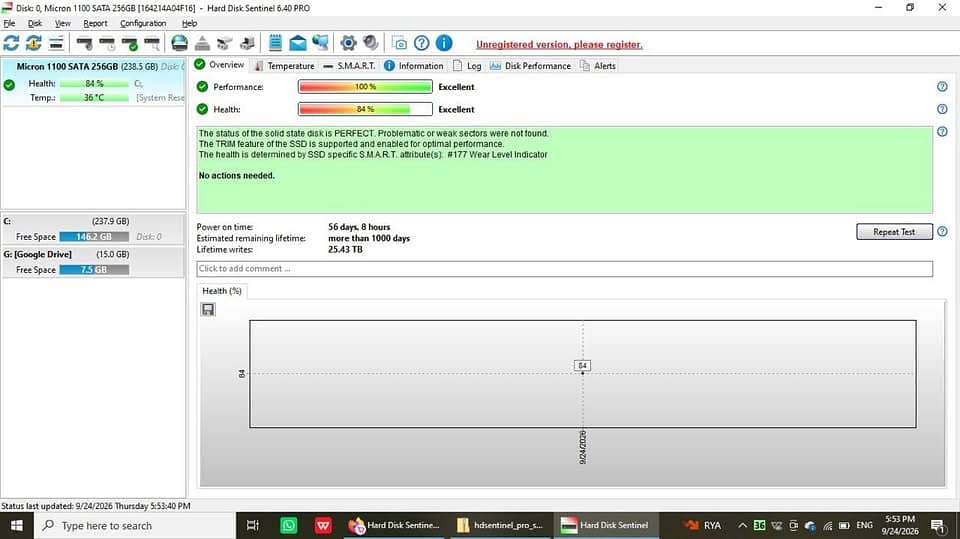
Task: Switch to the Temperature tab
Action: [285, 66]
